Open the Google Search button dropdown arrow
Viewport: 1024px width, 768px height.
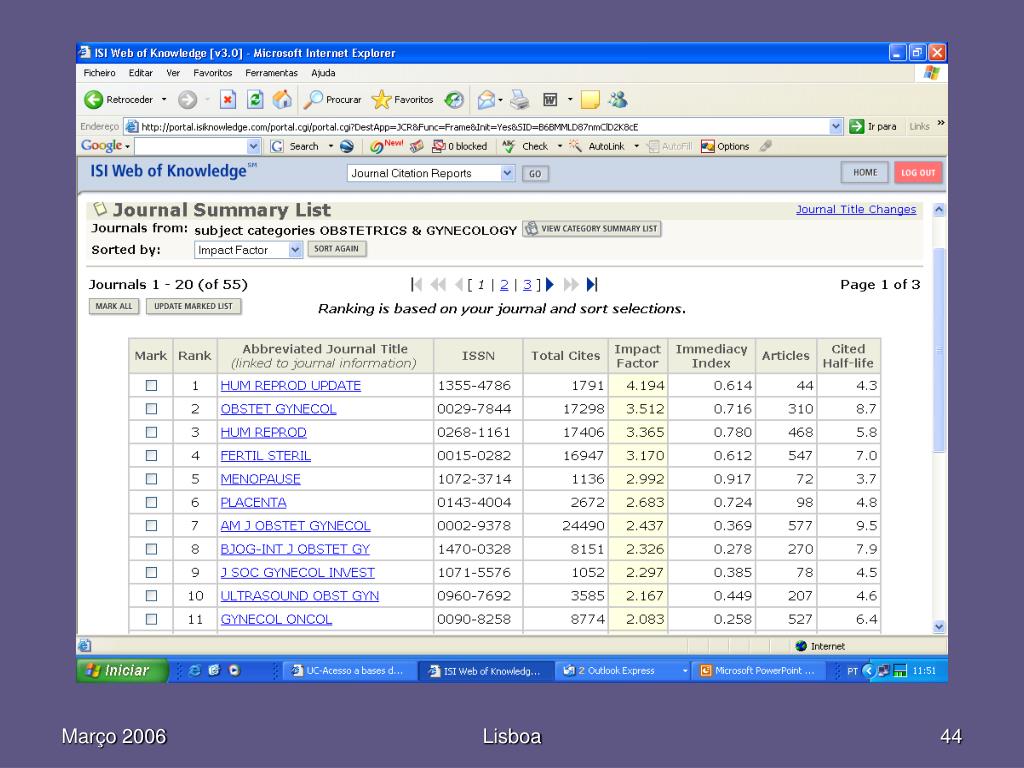point(330,146)
